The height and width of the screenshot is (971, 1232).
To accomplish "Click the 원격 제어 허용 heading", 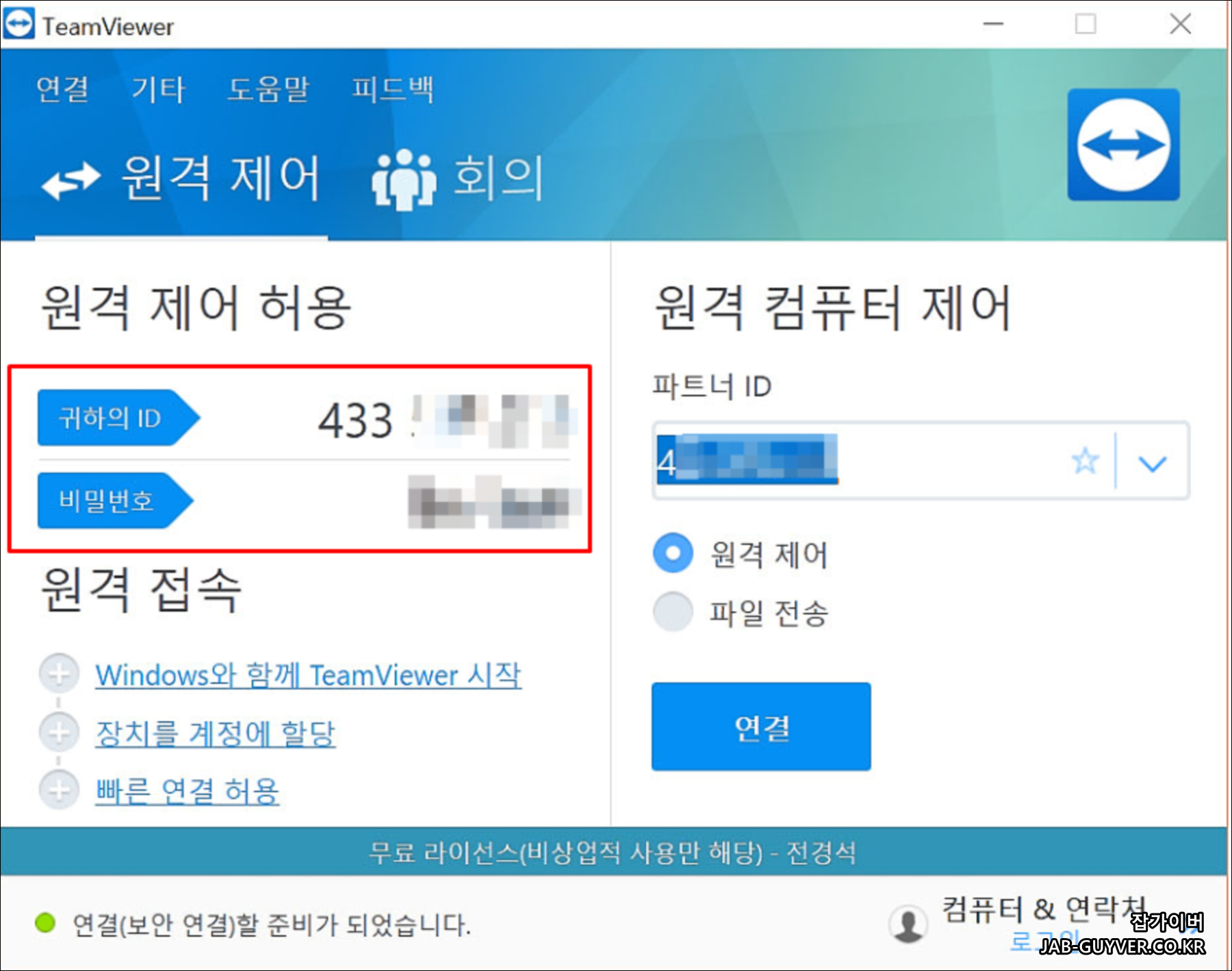I will pyautogui.click(x=196, y=307).
